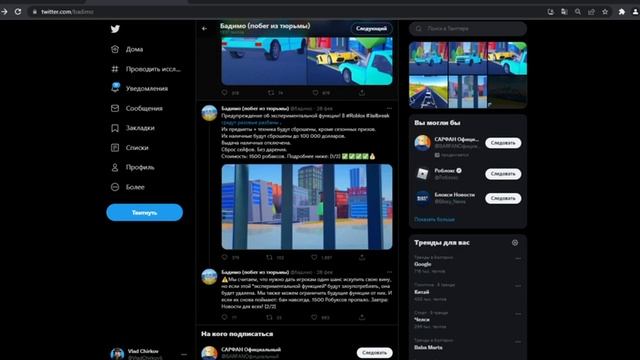Go to Профиль page
Image resolution: width=640 pixels, height=360 pixels.
[x=140, y=167]
